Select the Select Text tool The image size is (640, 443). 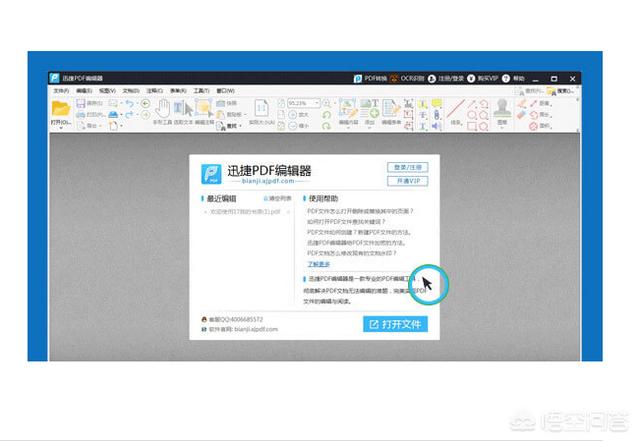coord(183,109)
